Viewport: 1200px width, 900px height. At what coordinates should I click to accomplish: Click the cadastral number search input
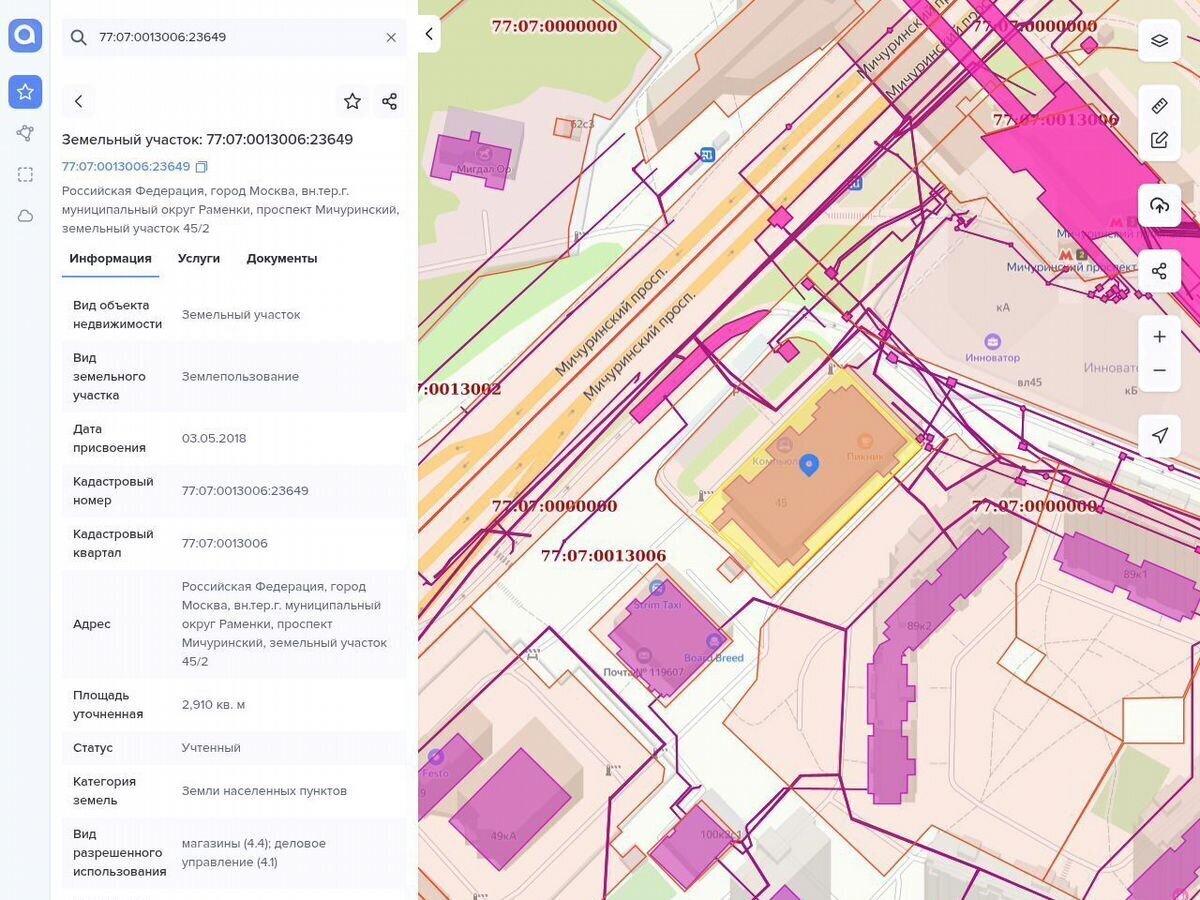point(235,37)
